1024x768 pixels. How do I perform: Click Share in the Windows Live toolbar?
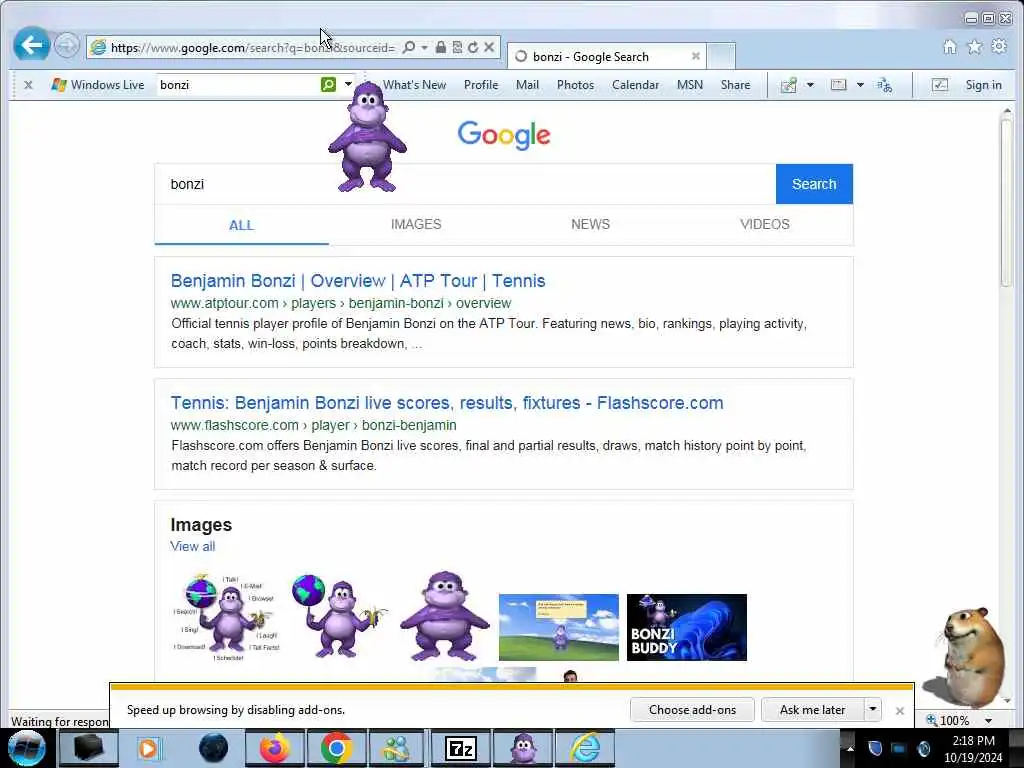(x=735, y=85)
